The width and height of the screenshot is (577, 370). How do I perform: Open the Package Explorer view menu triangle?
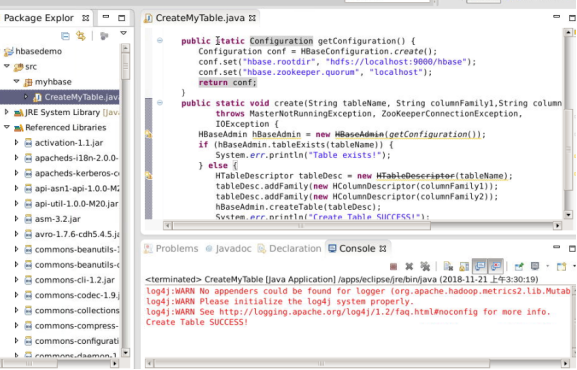[x=124, y=34]
